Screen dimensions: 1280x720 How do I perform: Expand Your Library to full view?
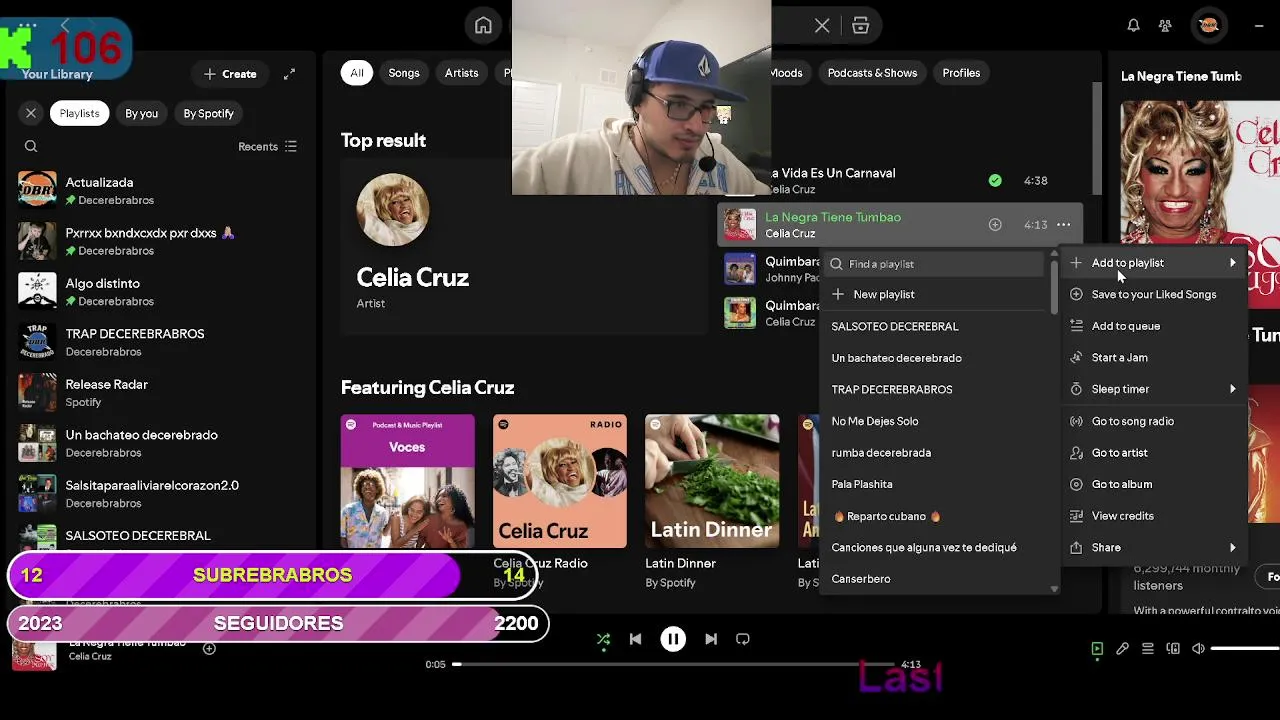(x=289, y=74)
